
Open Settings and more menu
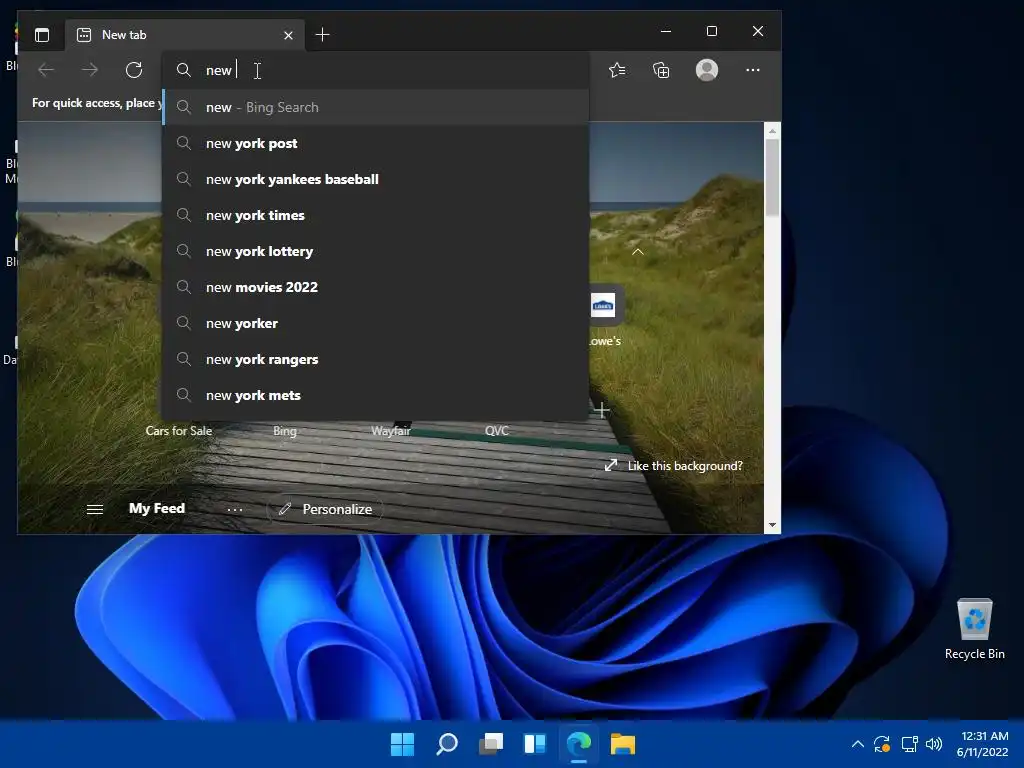pos(752,70)
